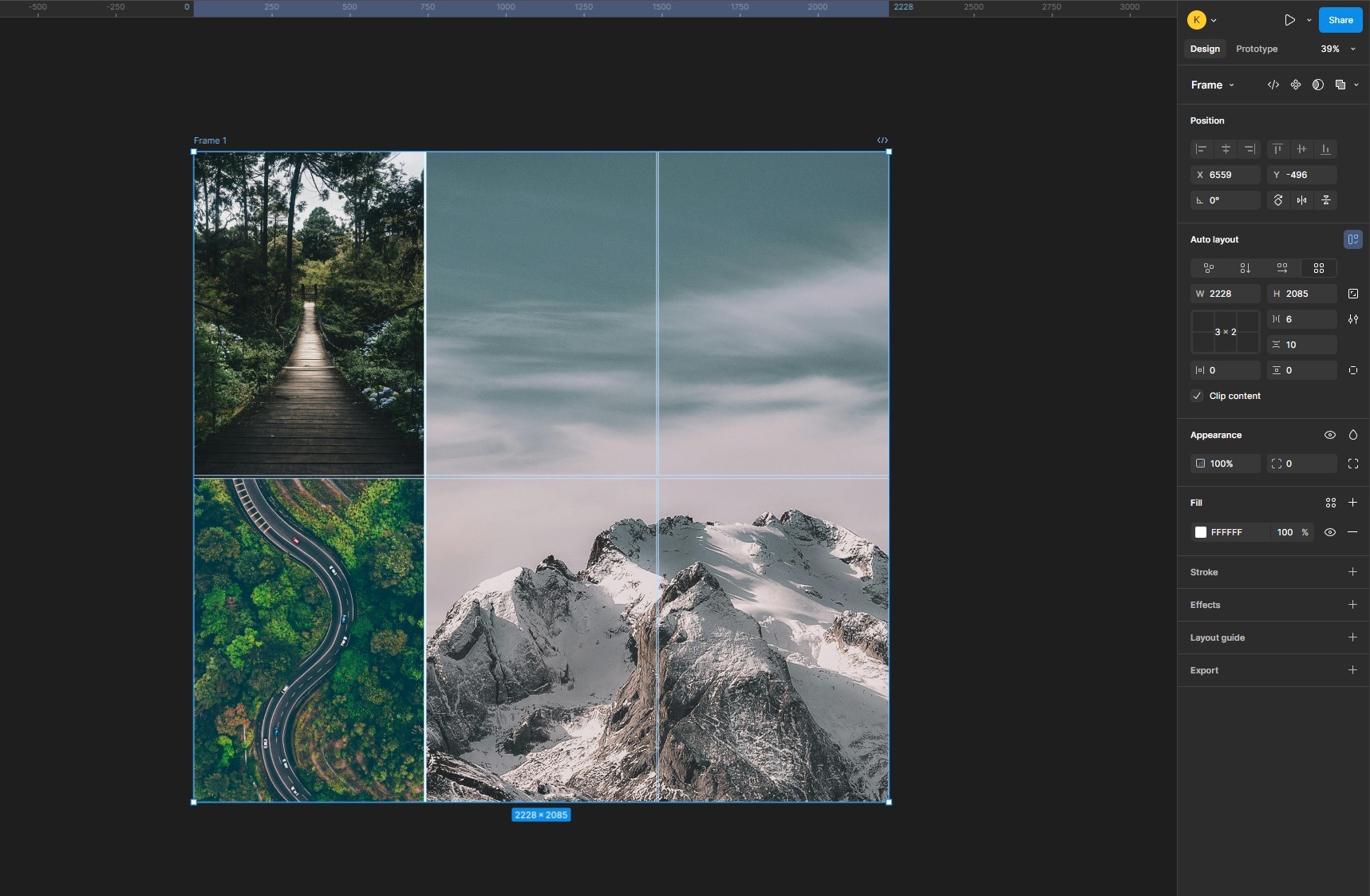The width and height of the screenshot is (1370, 896).
Task: Toggle auto layout button off
Action: pos(1353,239)
